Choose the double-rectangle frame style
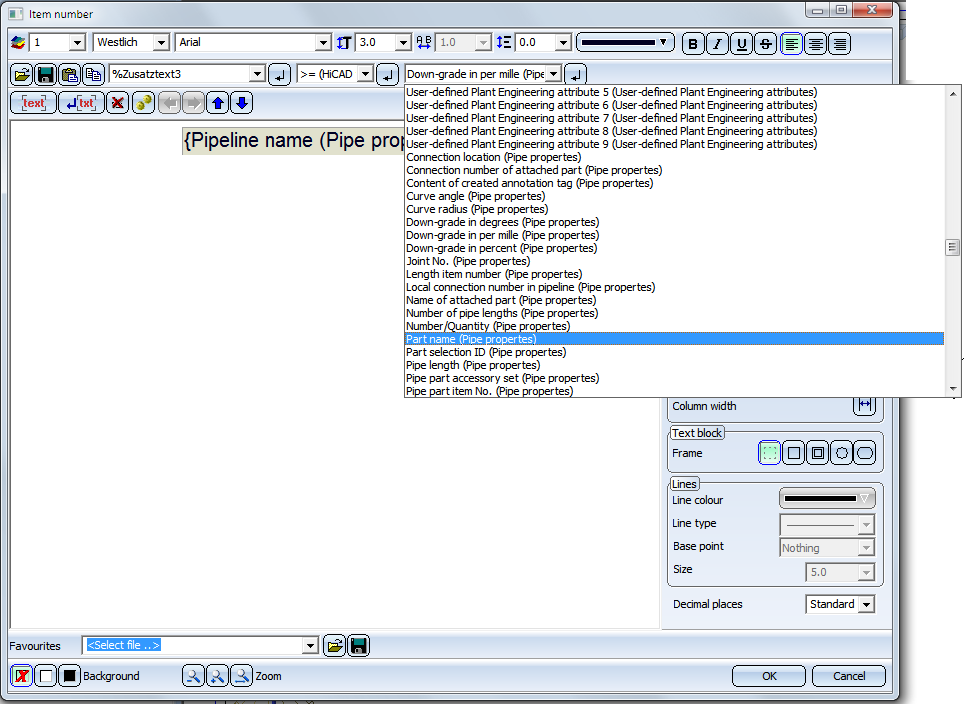This screenshot has height=704, width=964. pyautogui.click(x=818, y=454)
